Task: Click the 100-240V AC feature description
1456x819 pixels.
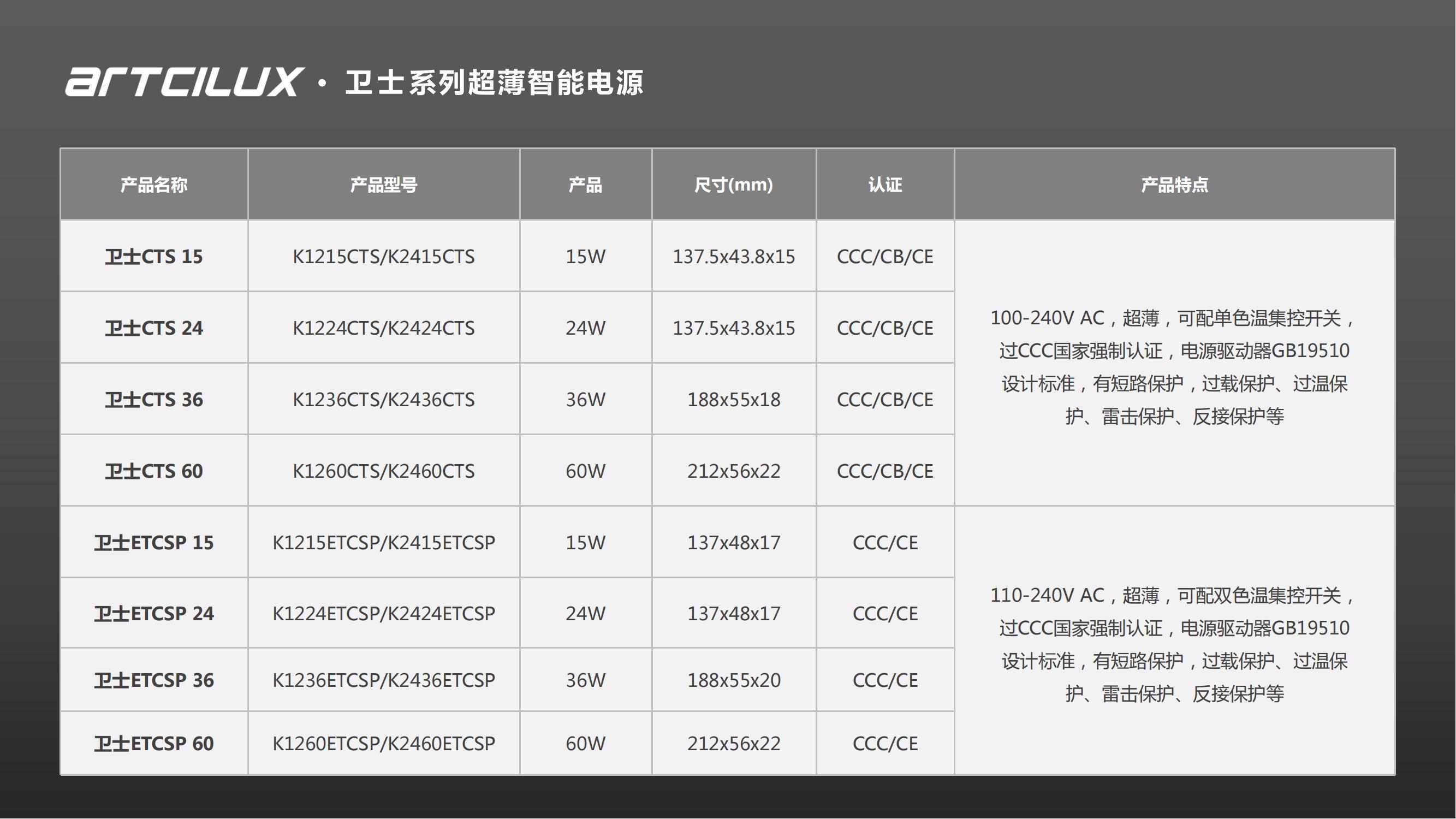Action: (1174, 367)
